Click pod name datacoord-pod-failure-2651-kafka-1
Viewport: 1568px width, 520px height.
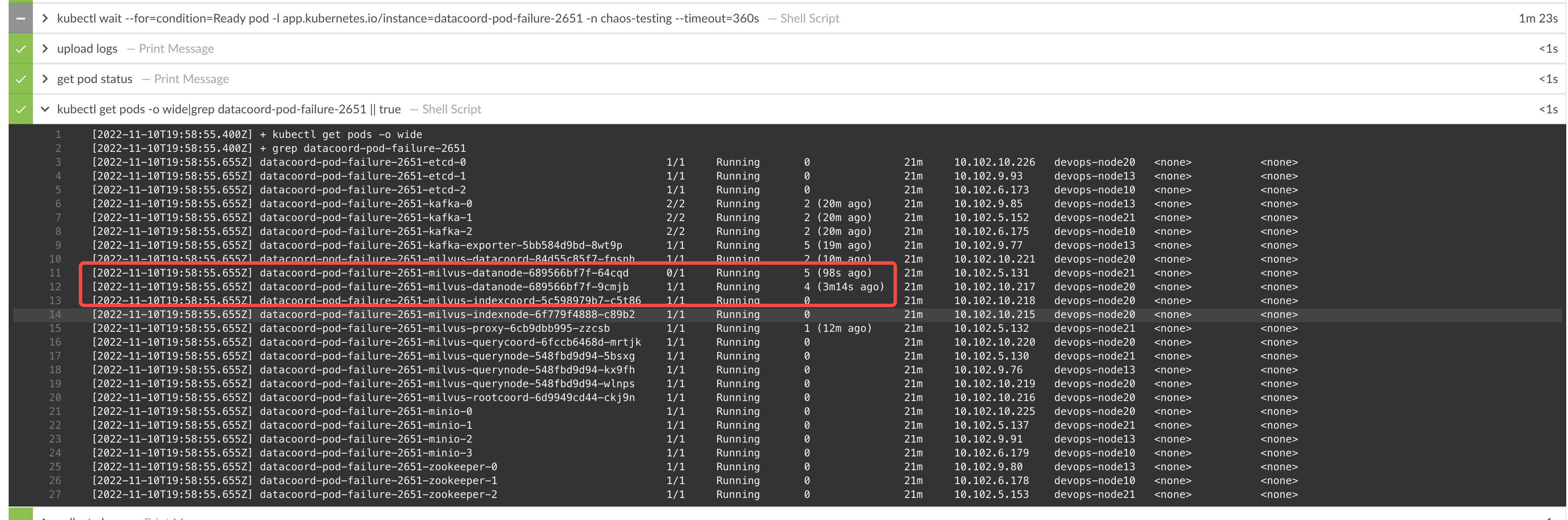point(366,218)
